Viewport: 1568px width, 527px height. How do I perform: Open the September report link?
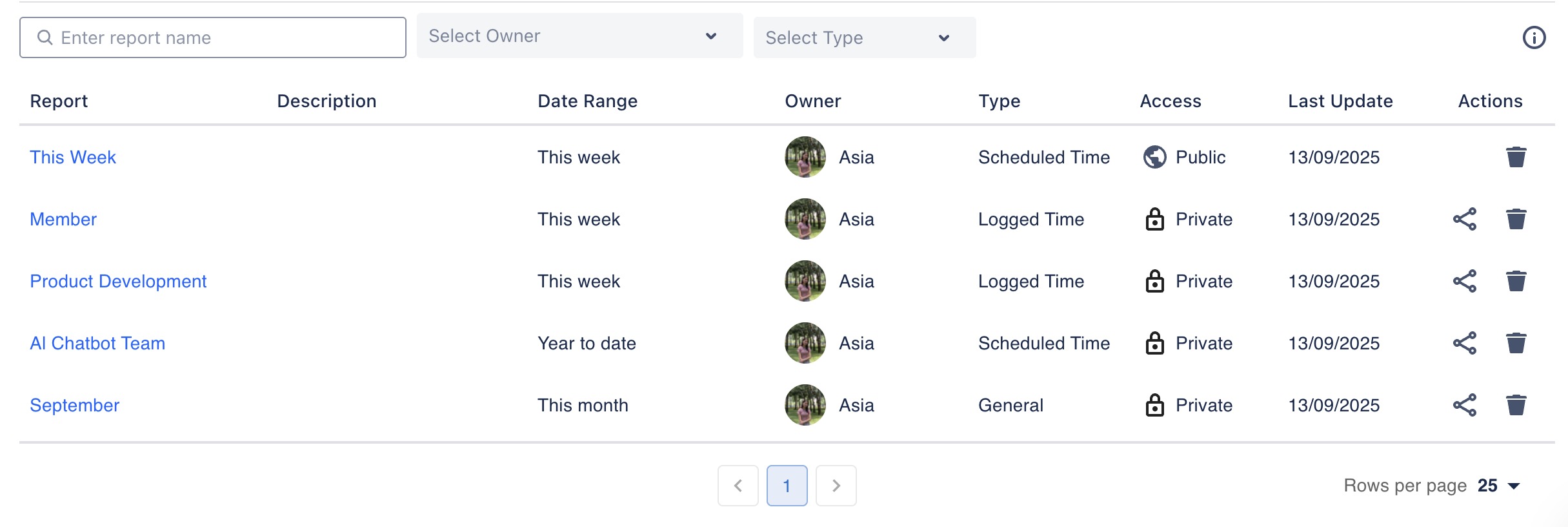coord(75,405)
